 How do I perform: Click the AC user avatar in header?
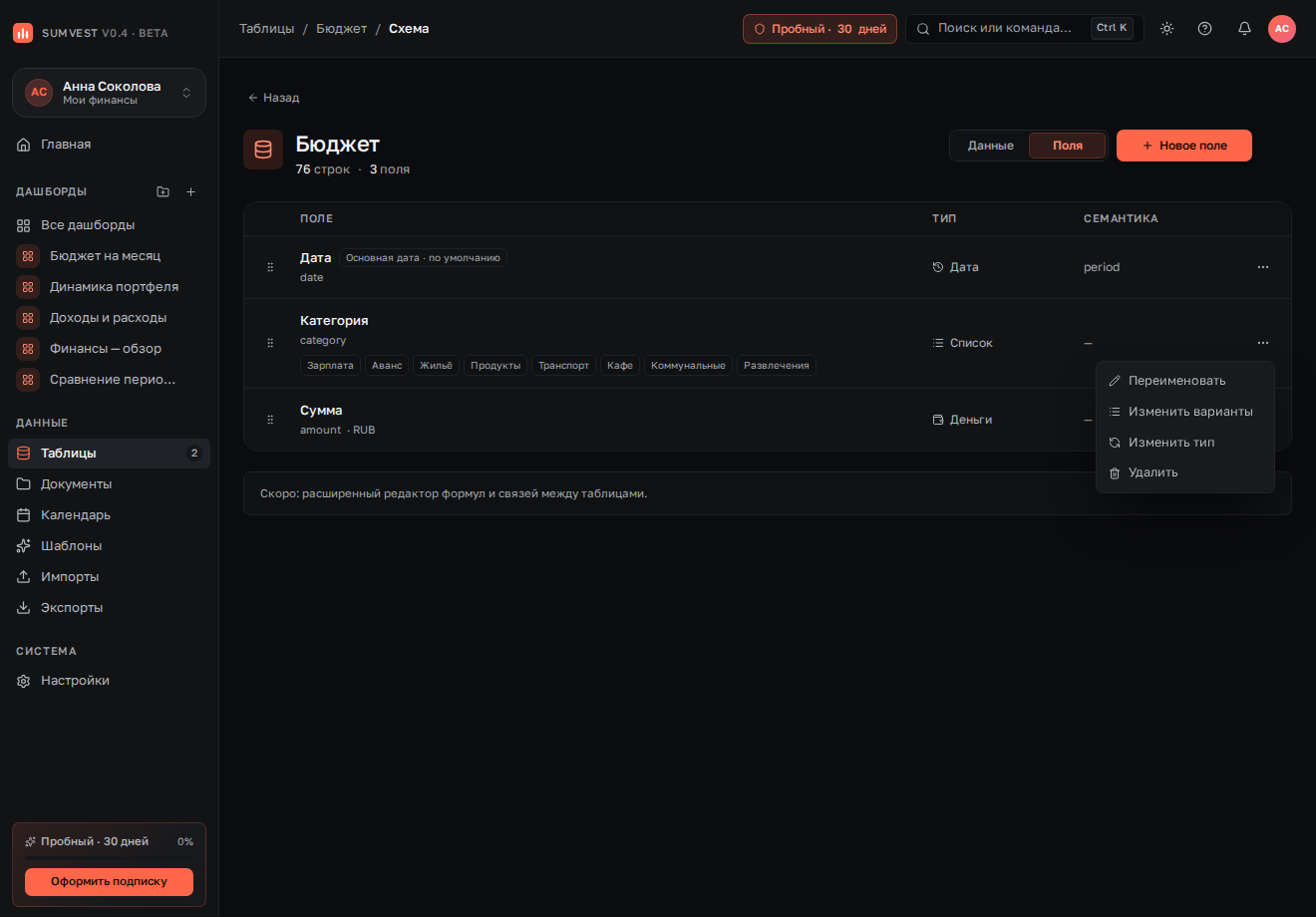1282,29
